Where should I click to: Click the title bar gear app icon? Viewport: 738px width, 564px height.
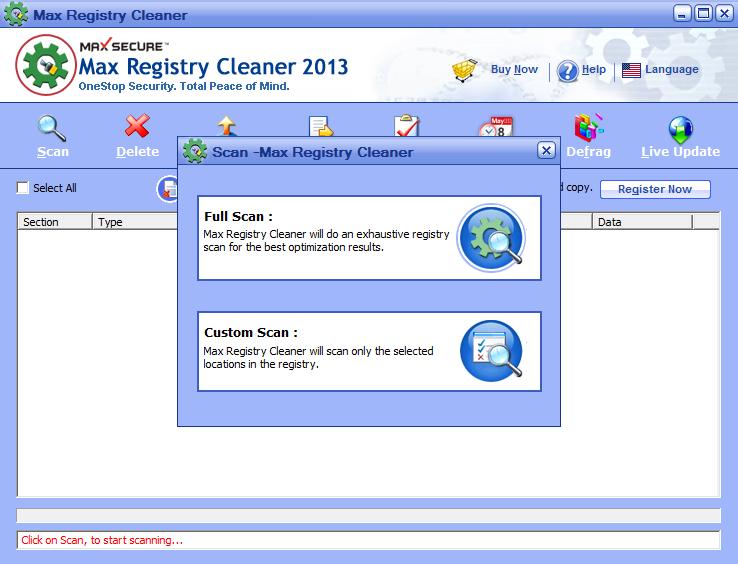click(x=16, y=14)
